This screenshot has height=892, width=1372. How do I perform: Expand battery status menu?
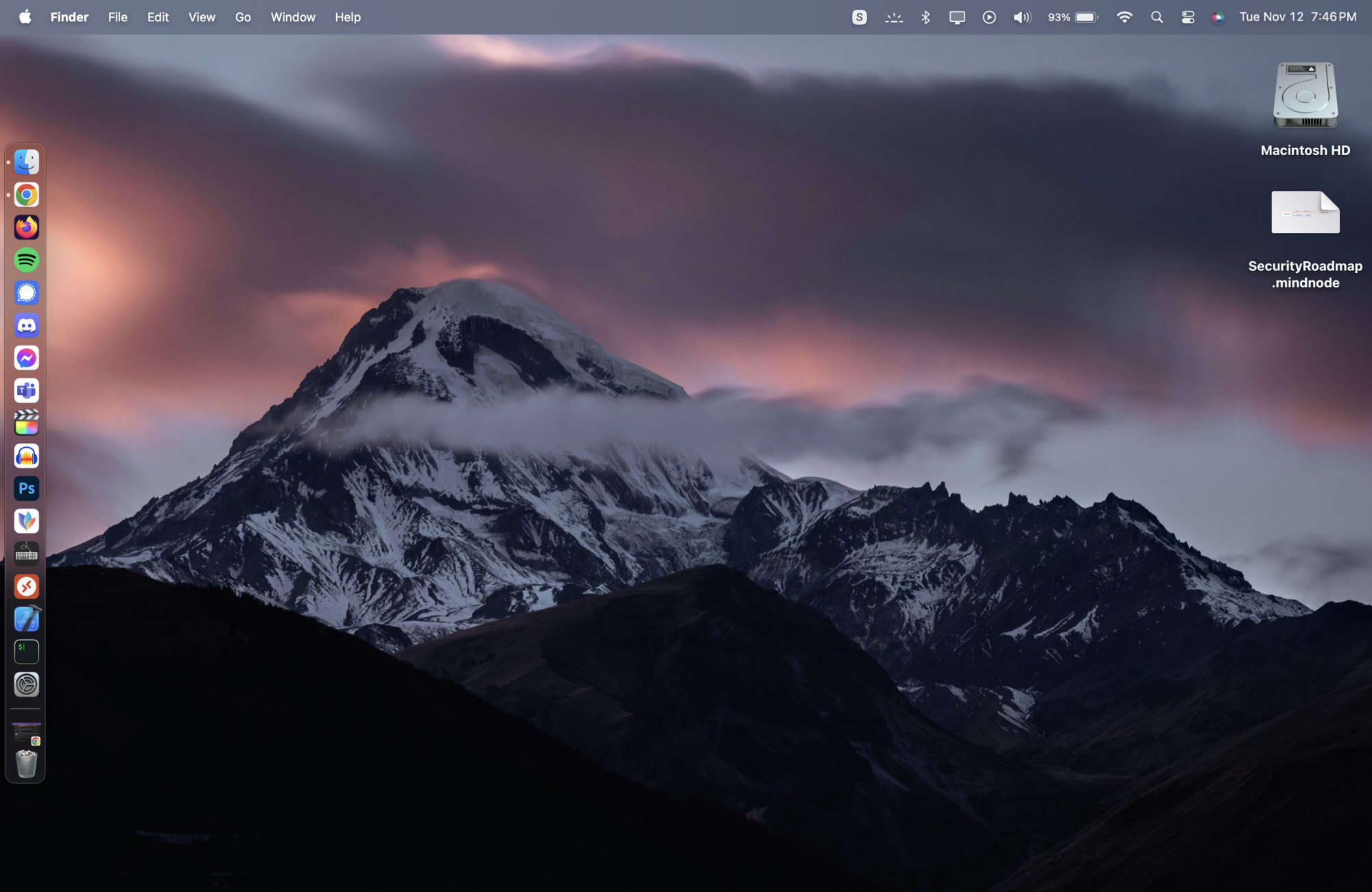[x=1087, y=17]
